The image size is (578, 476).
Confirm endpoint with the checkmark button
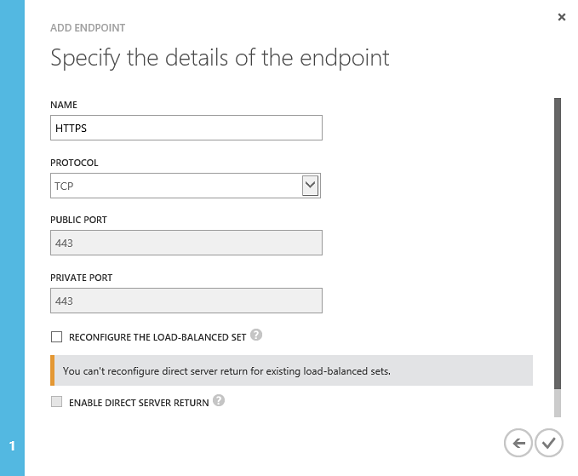click(x=549, y=443)
